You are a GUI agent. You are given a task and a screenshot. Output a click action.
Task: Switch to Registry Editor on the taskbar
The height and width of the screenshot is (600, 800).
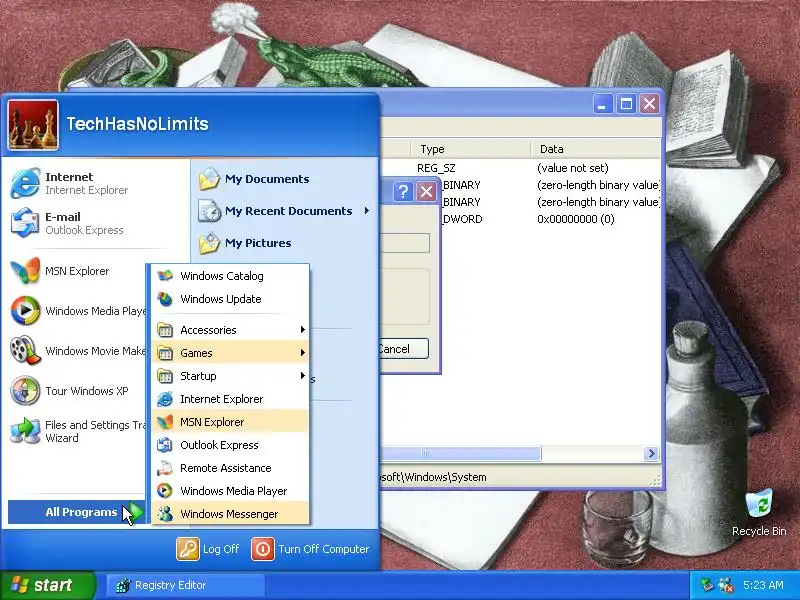[x=186, y=585]
